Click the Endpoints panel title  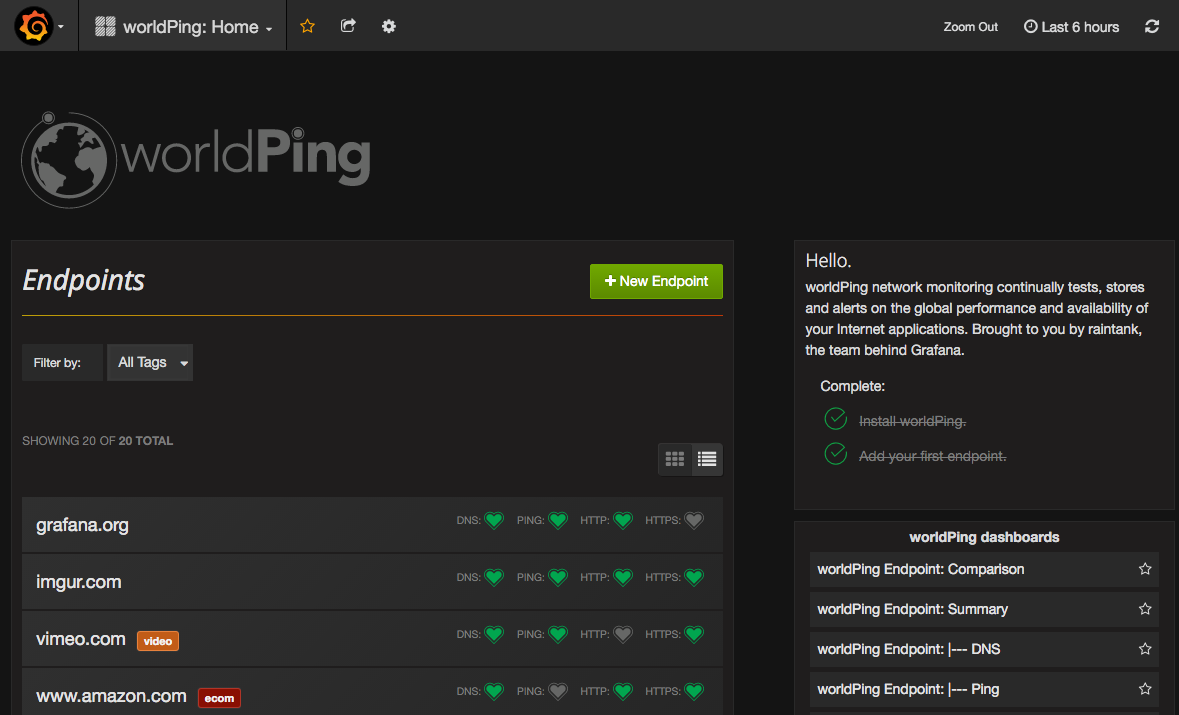83,280
